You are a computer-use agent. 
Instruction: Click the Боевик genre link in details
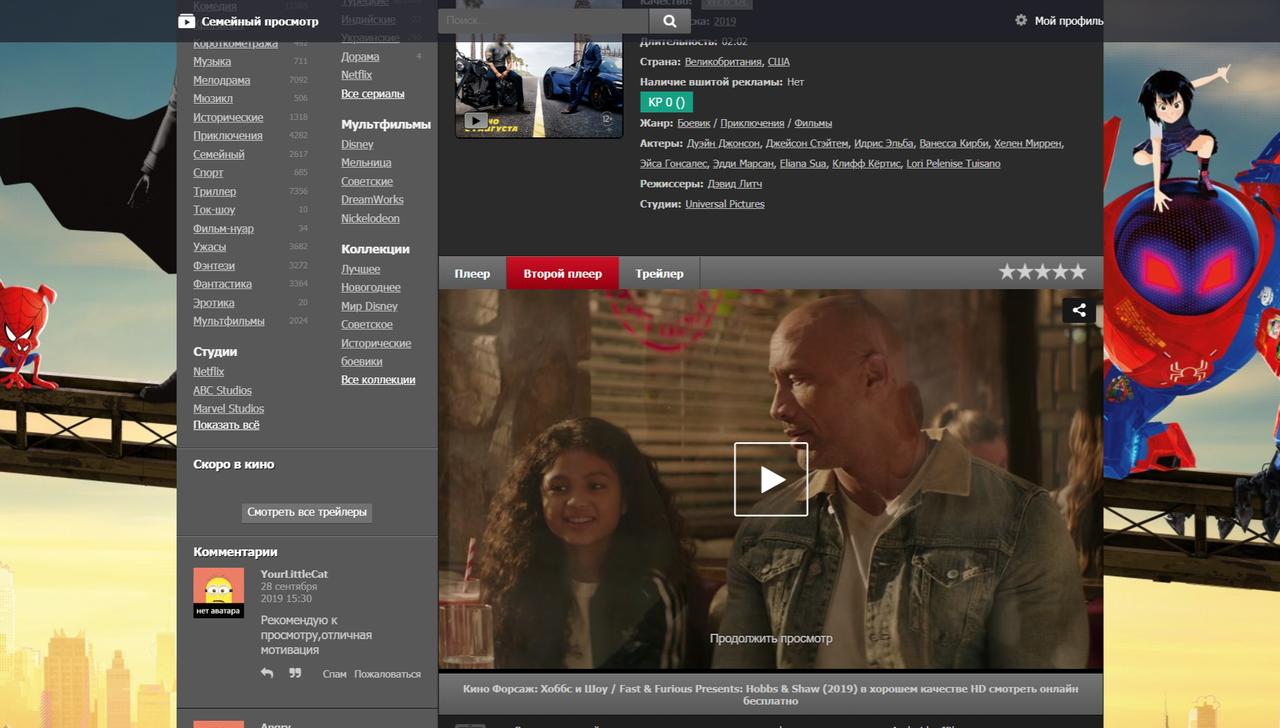pyautogui.click(x=694, y=123)
